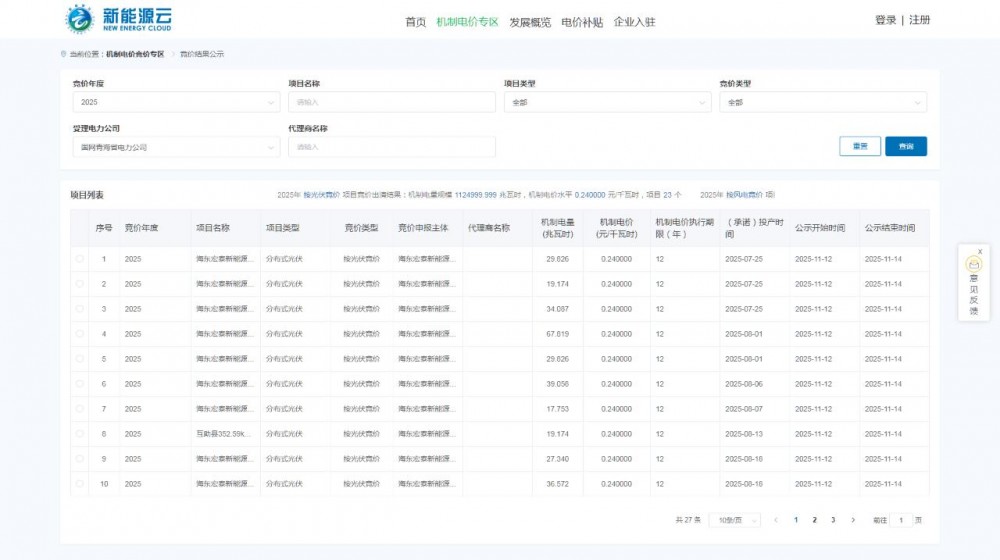Go to next page using right arrow
The width and height of the screenshot is (1000, 560).
tap(852, 520)
